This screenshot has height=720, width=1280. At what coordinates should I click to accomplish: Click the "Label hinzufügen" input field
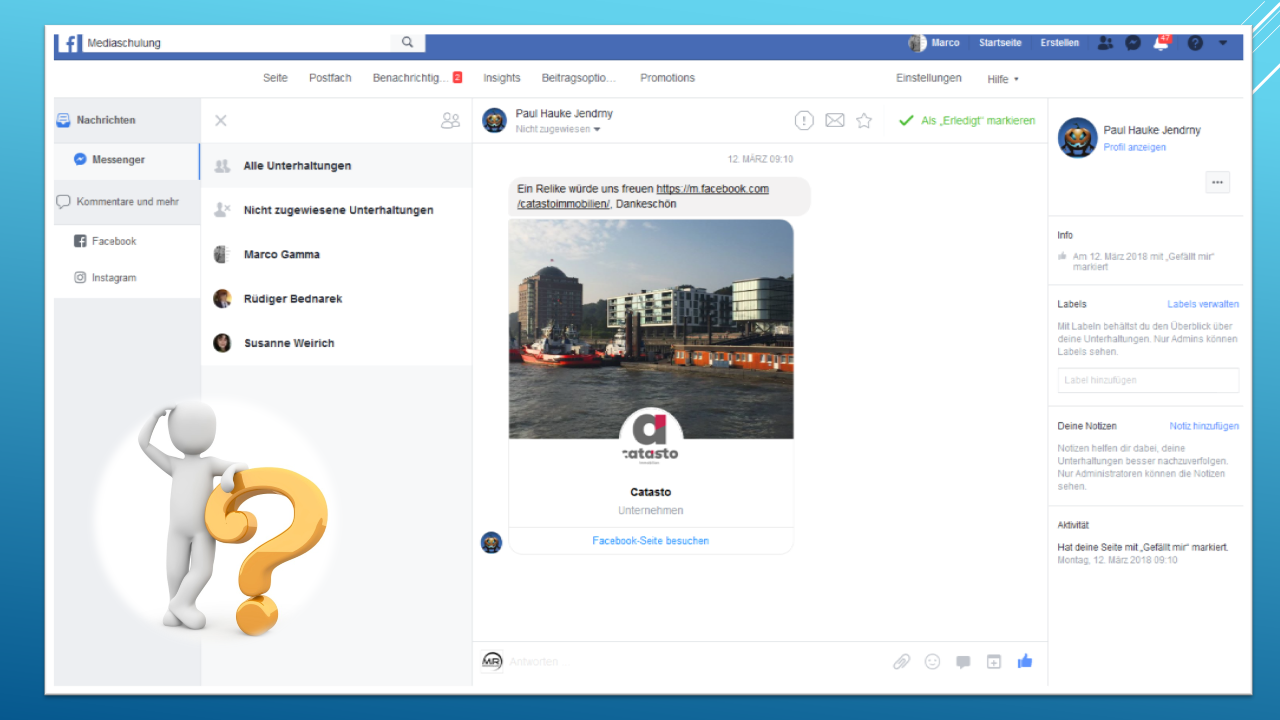pyautogui.click(x=1148, y=380)
